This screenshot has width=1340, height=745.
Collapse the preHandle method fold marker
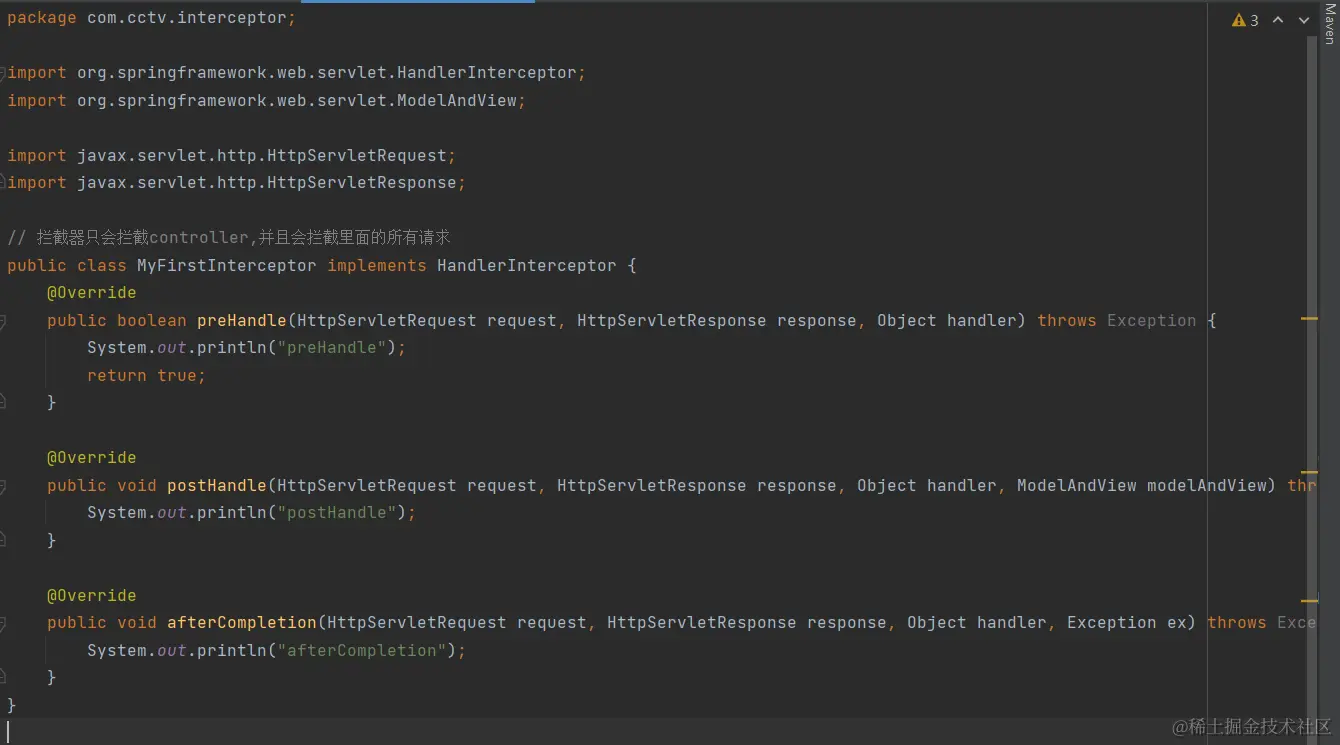[x=3, y=321]
